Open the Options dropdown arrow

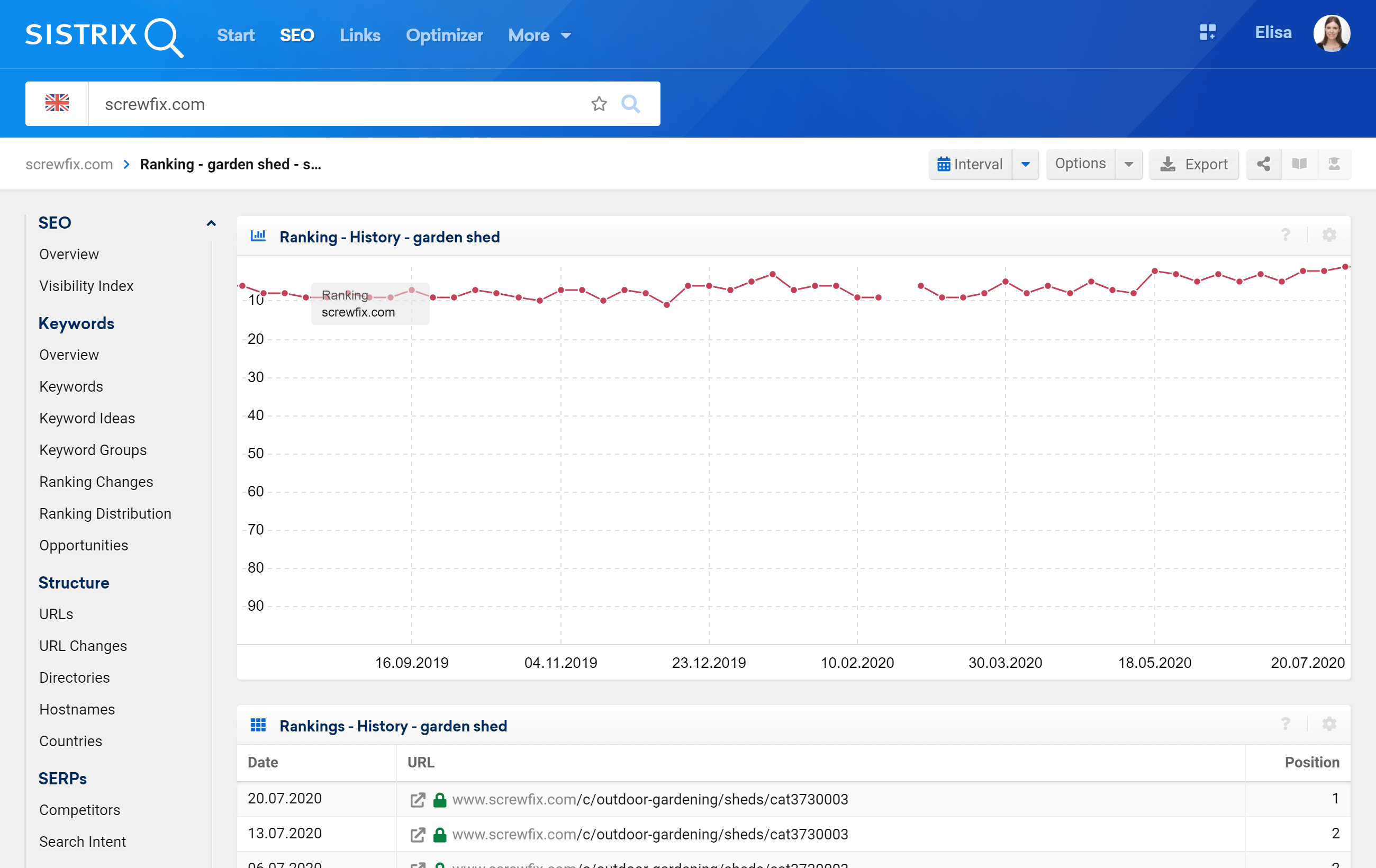(x=1128, y=164)
